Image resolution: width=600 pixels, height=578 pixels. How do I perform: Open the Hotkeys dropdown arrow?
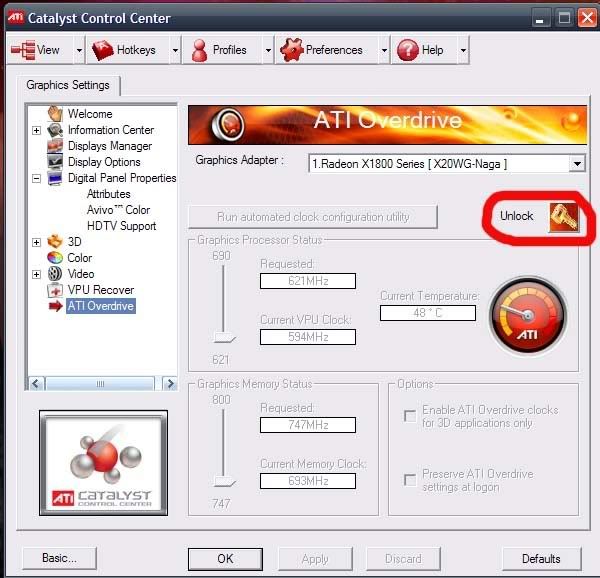coord(175,50)
